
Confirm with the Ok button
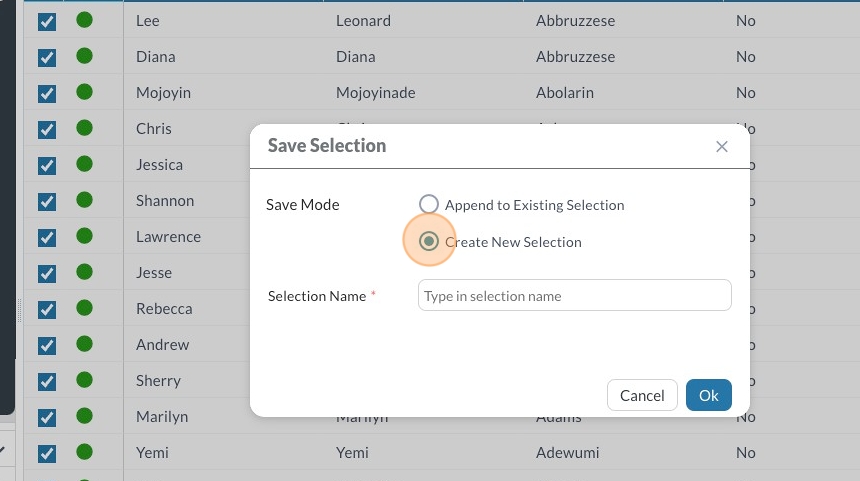click(708, 395)
